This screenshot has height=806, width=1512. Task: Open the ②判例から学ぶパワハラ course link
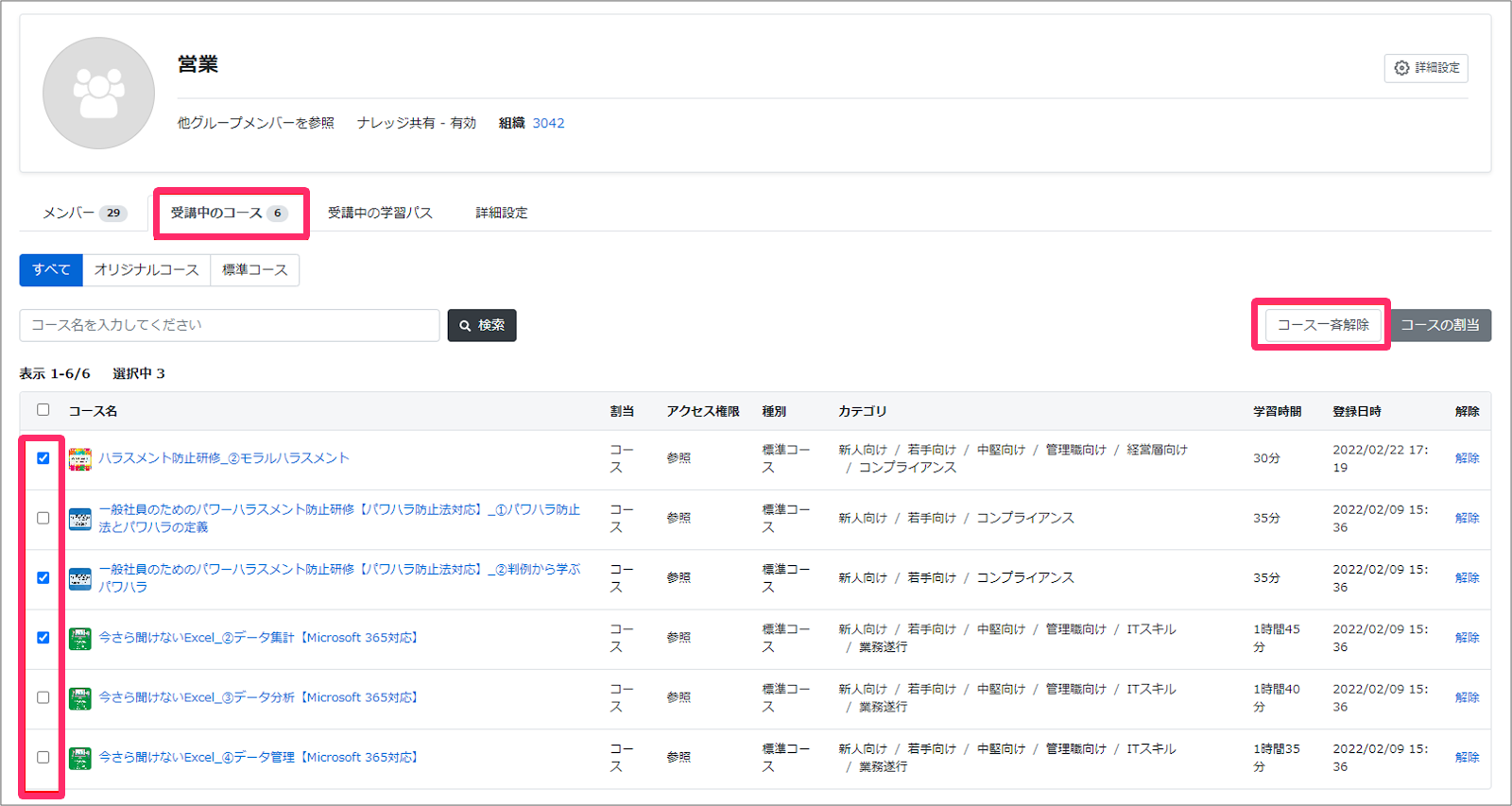339,577
